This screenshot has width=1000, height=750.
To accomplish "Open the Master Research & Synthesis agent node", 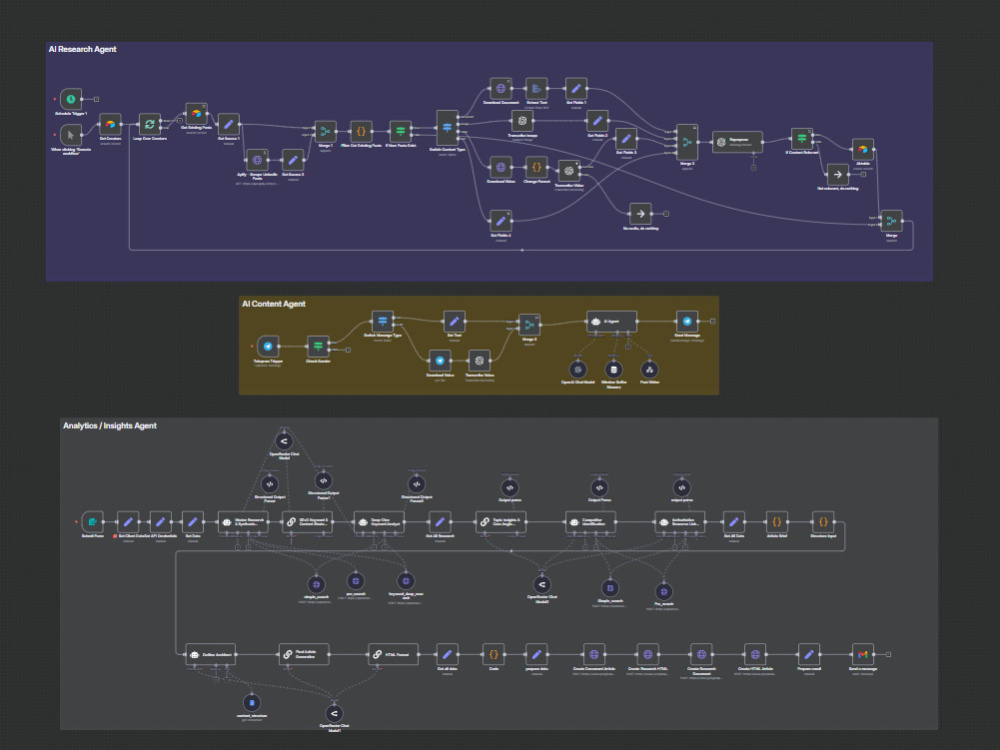I will (243, 522).
